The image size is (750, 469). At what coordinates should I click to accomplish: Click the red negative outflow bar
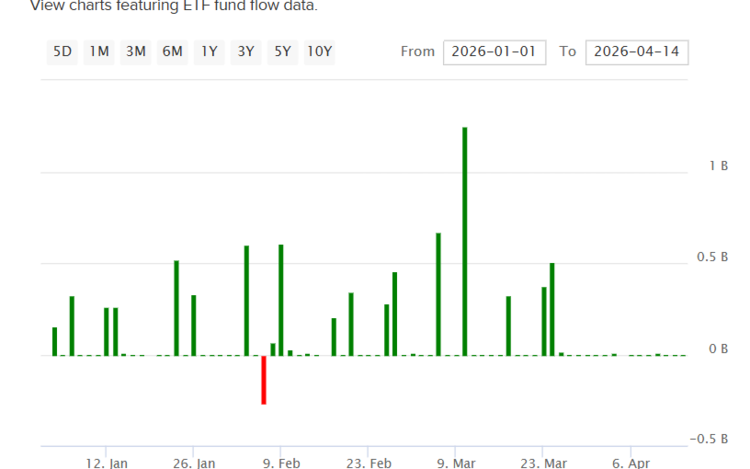tap(264, 380)
